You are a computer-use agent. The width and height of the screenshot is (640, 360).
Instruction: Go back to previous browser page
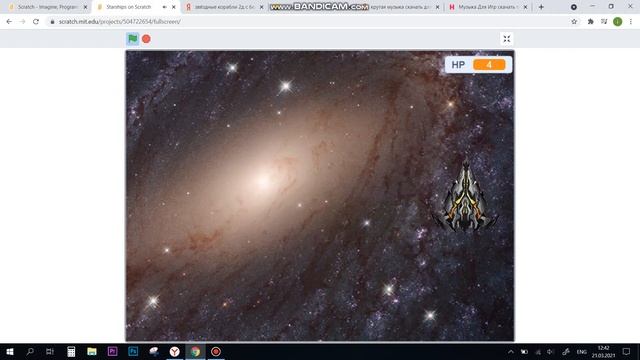9,22
